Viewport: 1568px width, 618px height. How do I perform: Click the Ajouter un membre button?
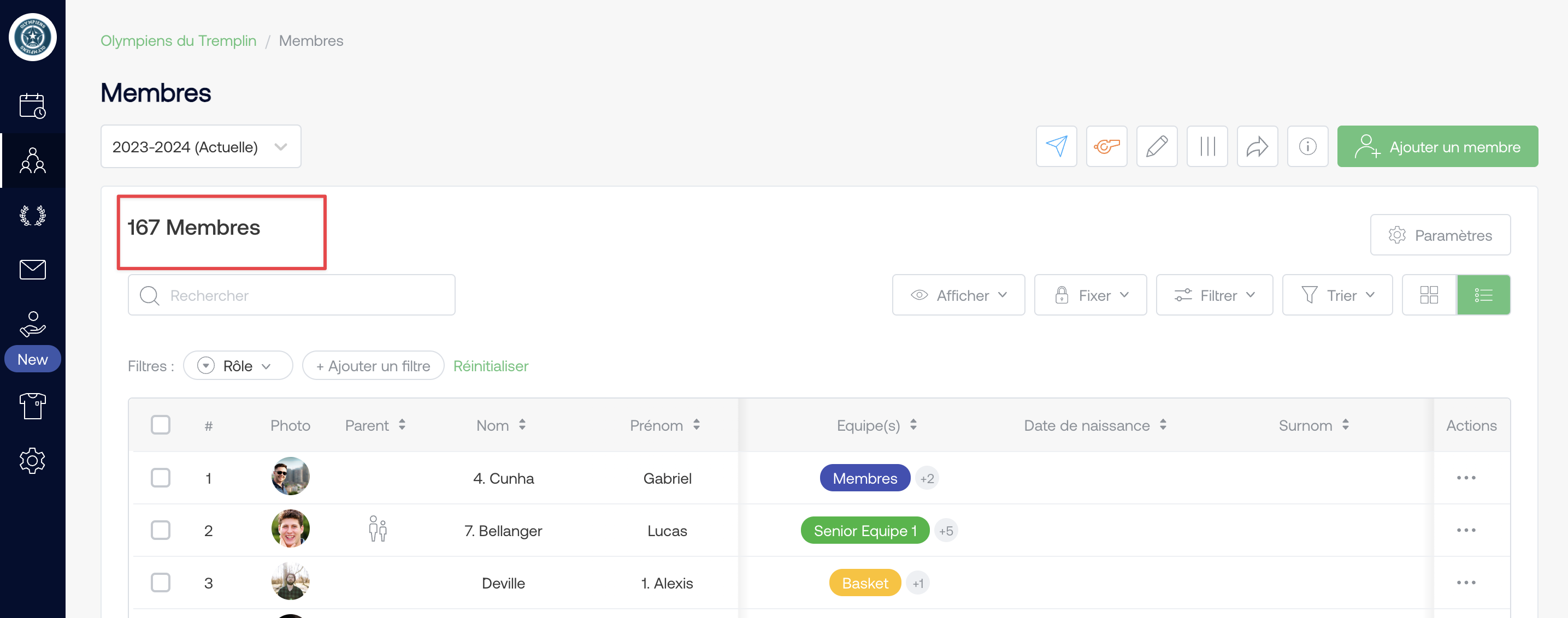tap(1437, 147)
